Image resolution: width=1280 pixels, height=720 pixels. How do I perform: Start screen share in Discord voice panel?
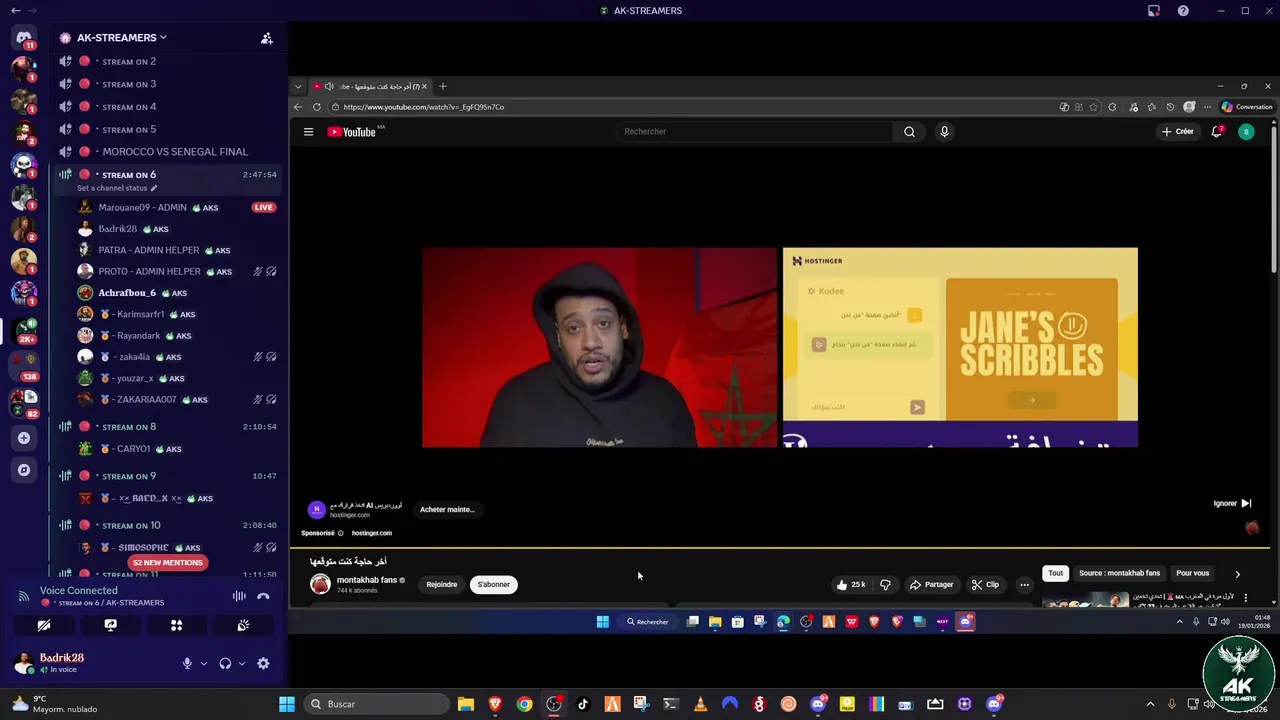pos(110,625)
